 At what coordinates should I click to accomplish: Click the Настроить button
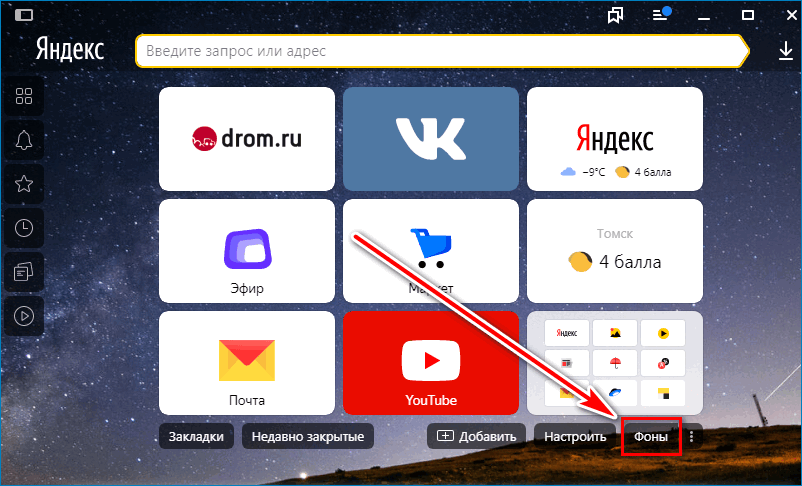[575, 436]
